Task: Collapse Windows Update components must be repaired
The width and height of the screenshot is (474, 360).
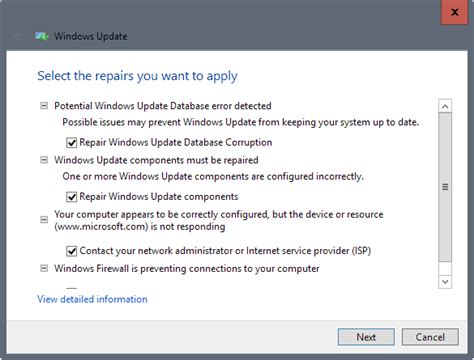Action: click(44, 160)
